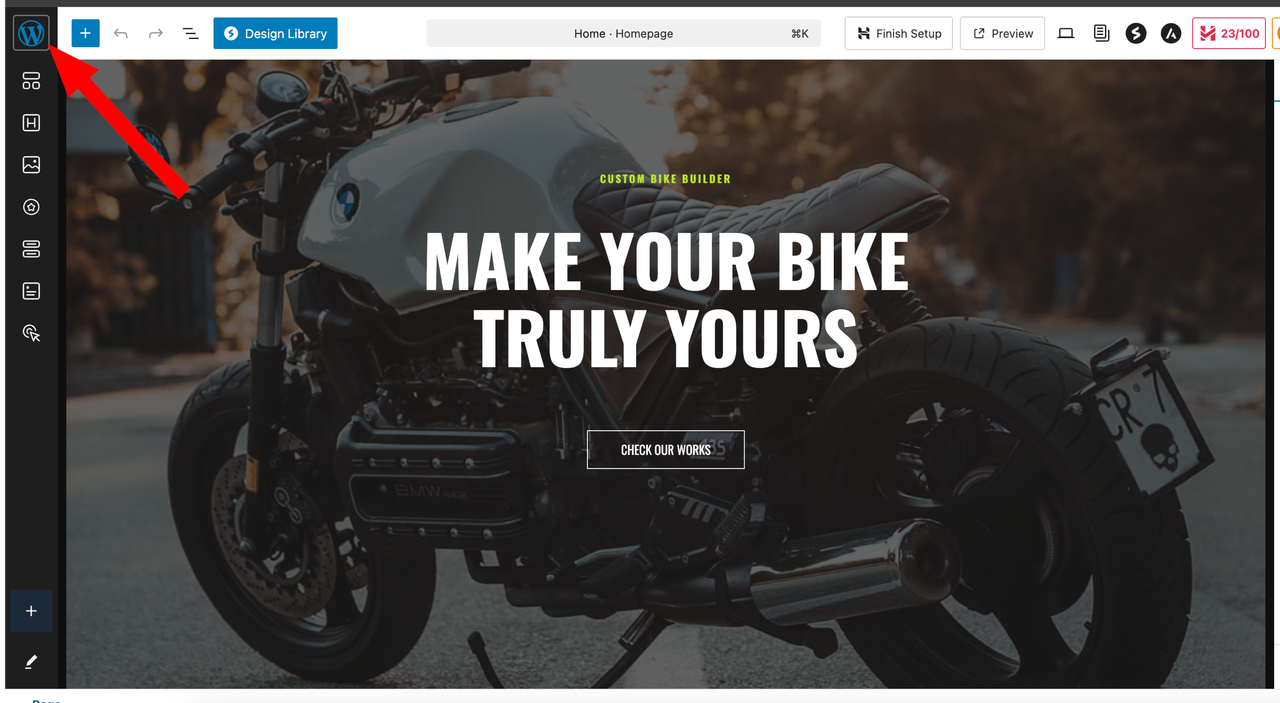Screen dimensions: 1280x703
Task: Click the WordPress logo to exit editor
Action: click(31, 33)
